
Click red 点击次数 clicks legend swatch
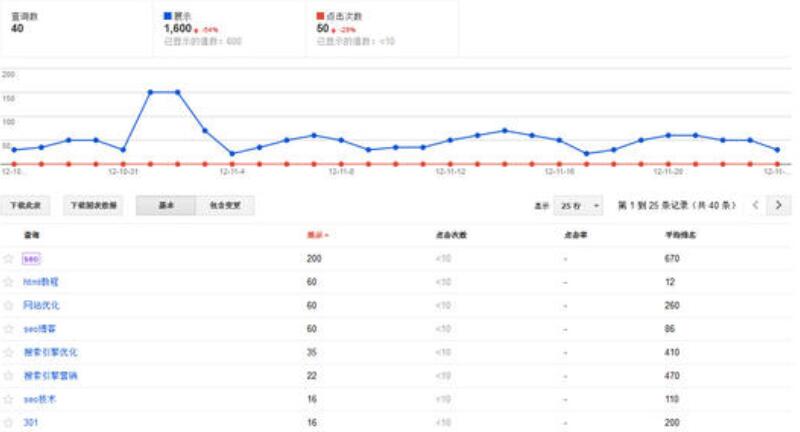click(320, 16)
